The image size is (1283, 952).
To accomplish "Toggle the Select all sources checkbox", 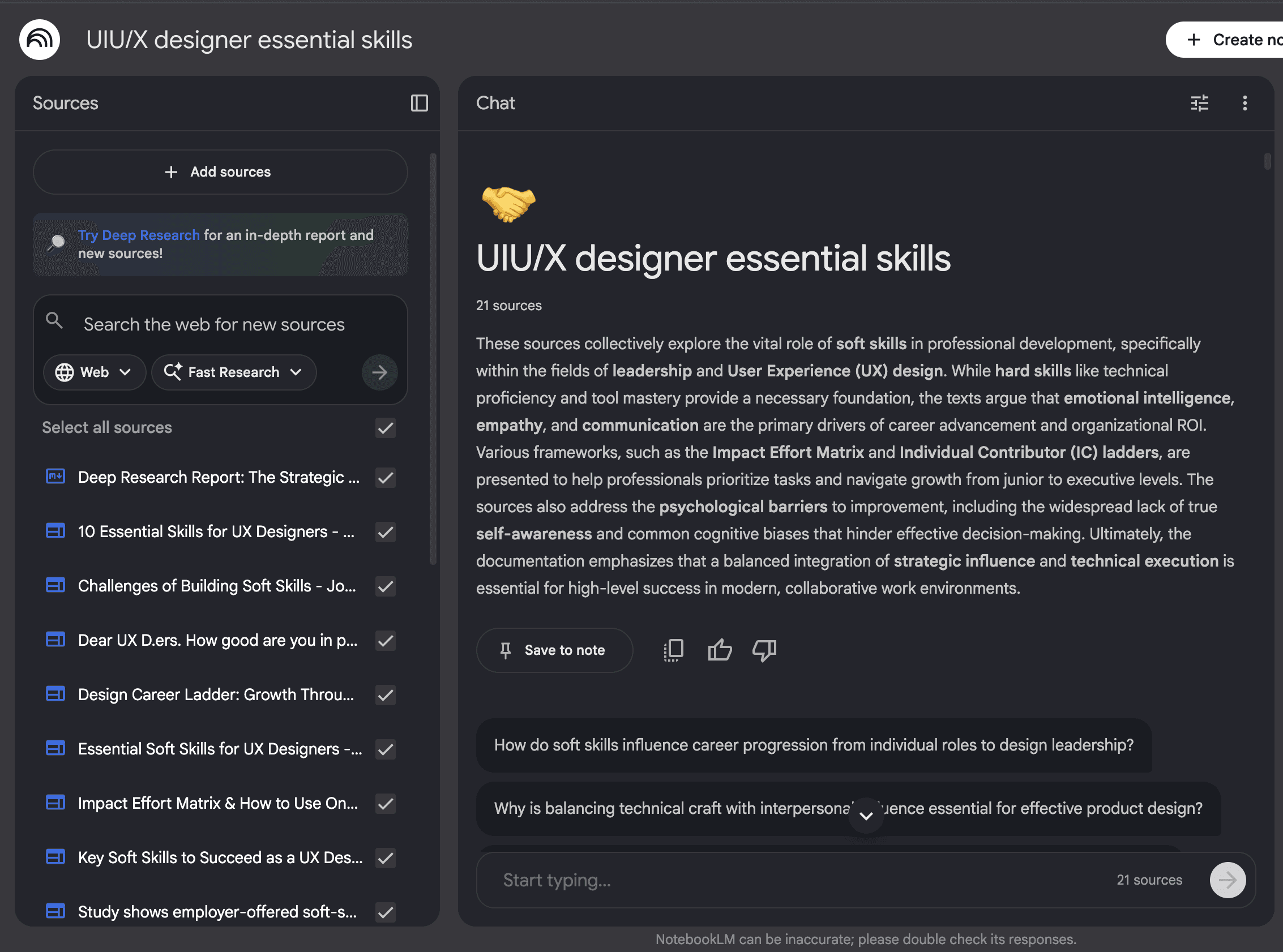I will 385,427.
